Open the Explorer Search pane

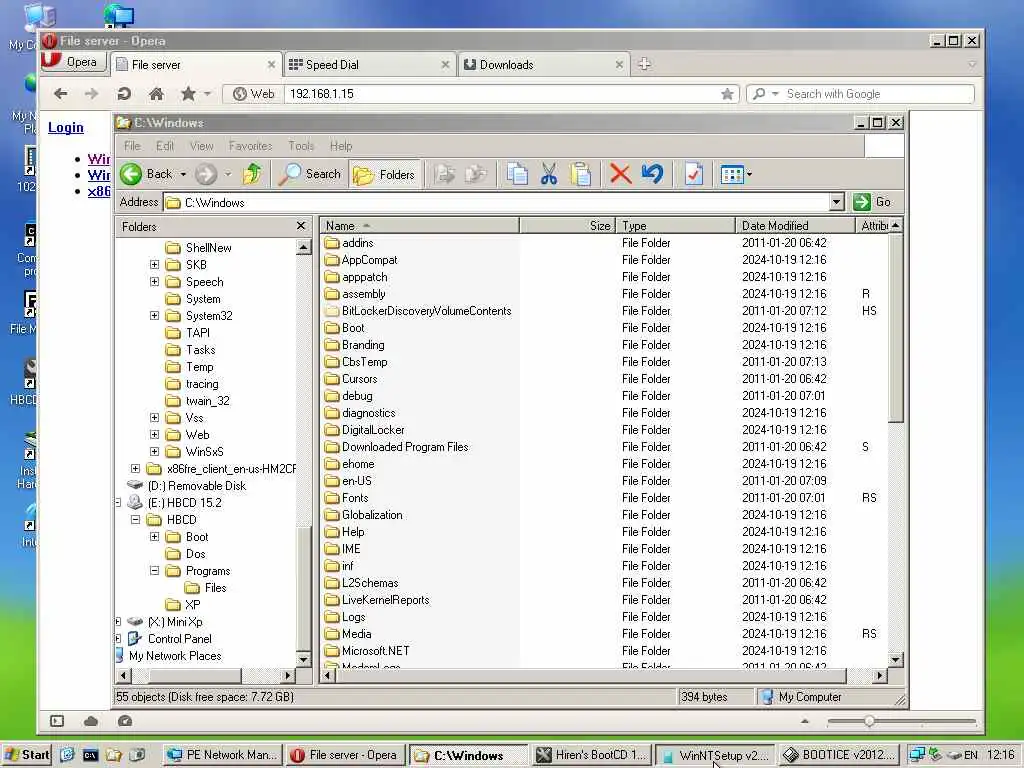click(310, 174)
